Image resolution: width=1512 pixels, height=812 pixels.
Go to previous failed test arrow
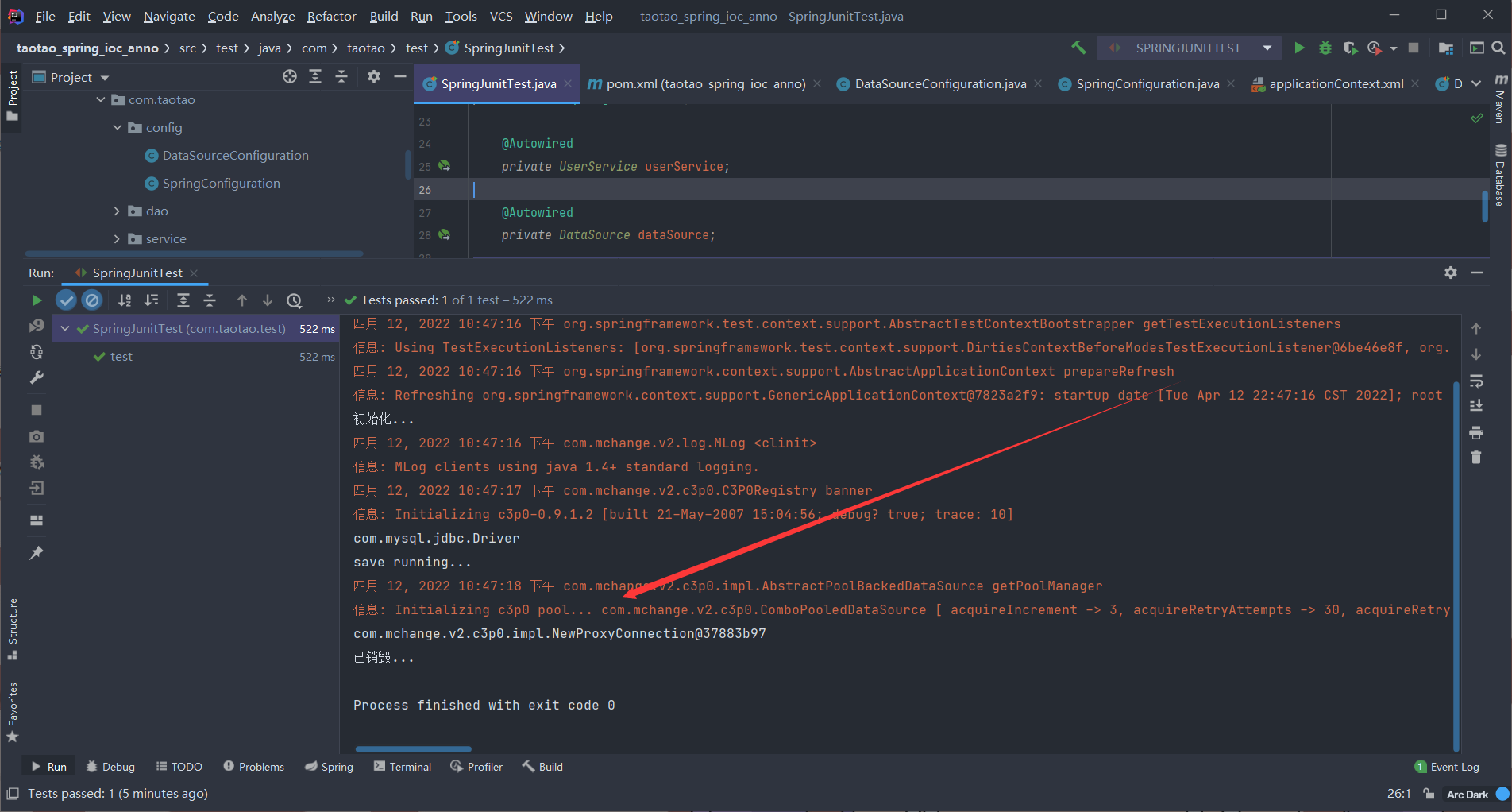point(242,300)
